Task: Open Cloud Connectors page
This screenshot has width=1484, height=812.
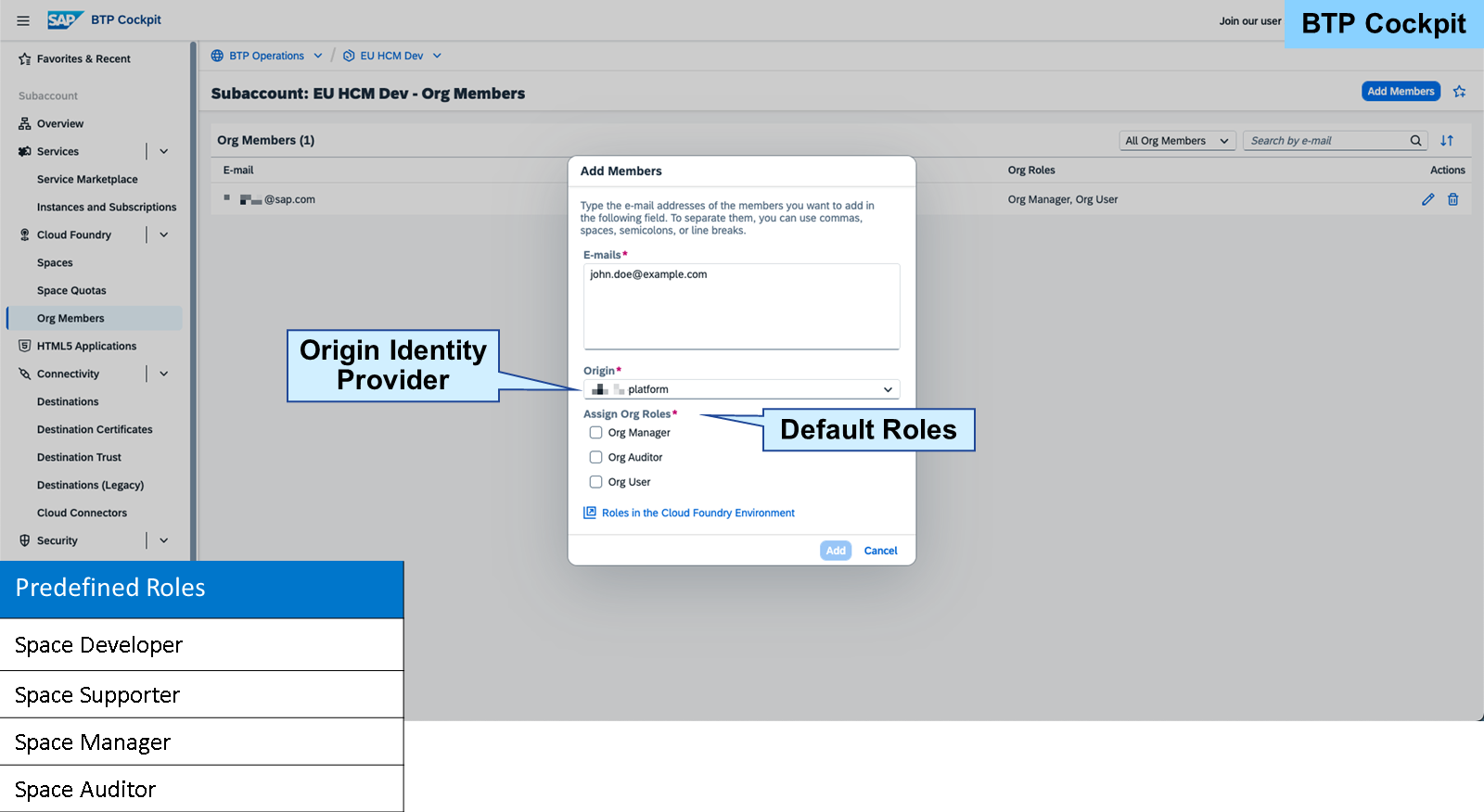Action: point(82,513)
